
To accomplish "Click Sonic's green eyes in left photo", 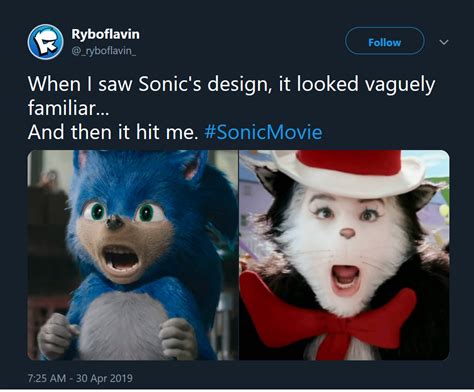I will point(123,212).
